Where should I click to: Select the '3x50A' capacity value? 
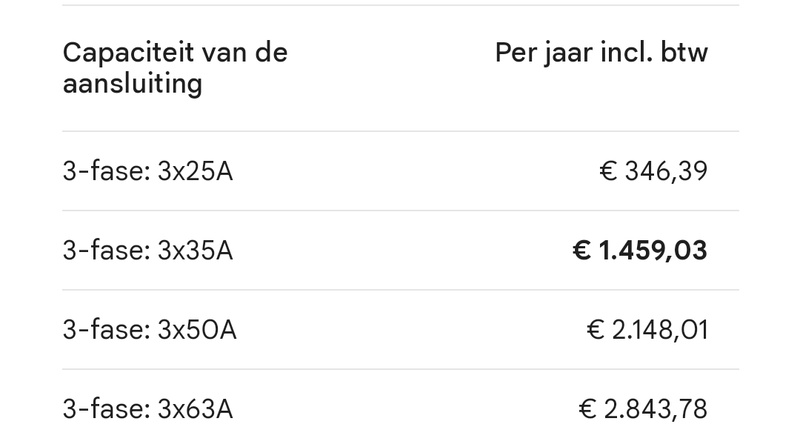tap(197, 330)
